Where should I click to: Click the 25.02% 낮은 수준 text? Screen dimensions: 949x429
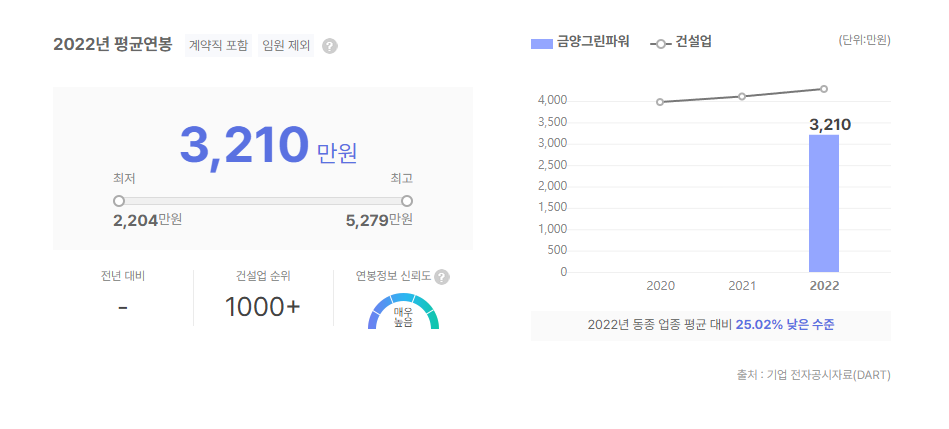(784, 325)
